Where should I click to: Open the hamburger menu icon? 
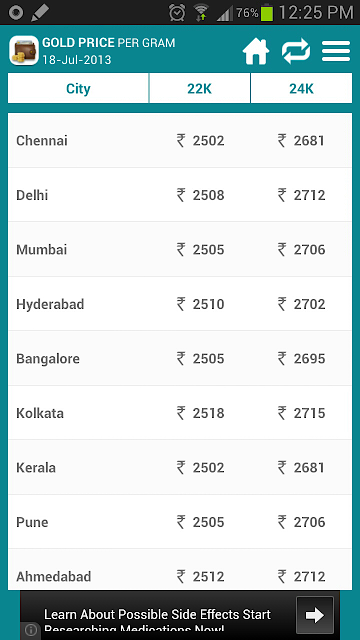tap(336, 51)
